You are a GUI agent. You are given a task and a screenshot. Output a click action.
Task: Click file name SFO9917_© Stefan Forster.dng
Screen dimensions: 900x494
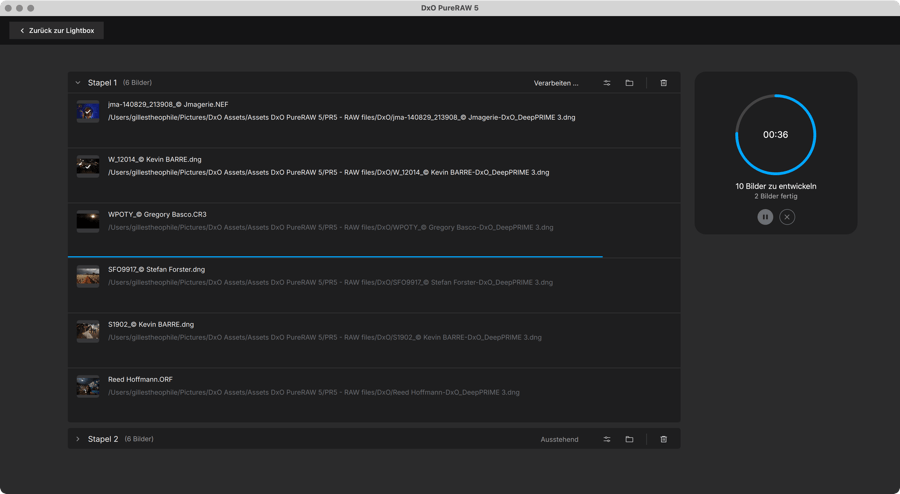click(156, 270)
